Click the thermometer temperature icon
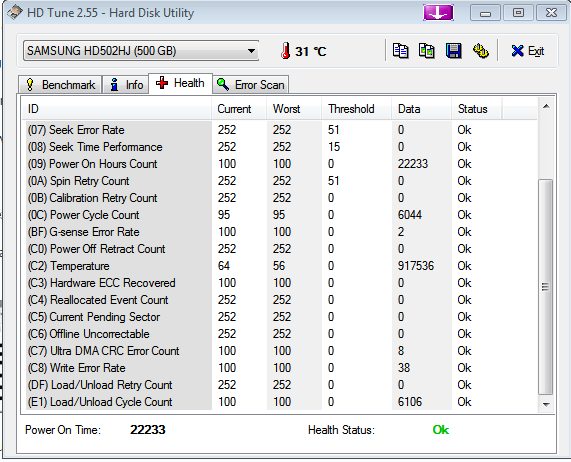 pyautogui.click(x=286, y=51)
